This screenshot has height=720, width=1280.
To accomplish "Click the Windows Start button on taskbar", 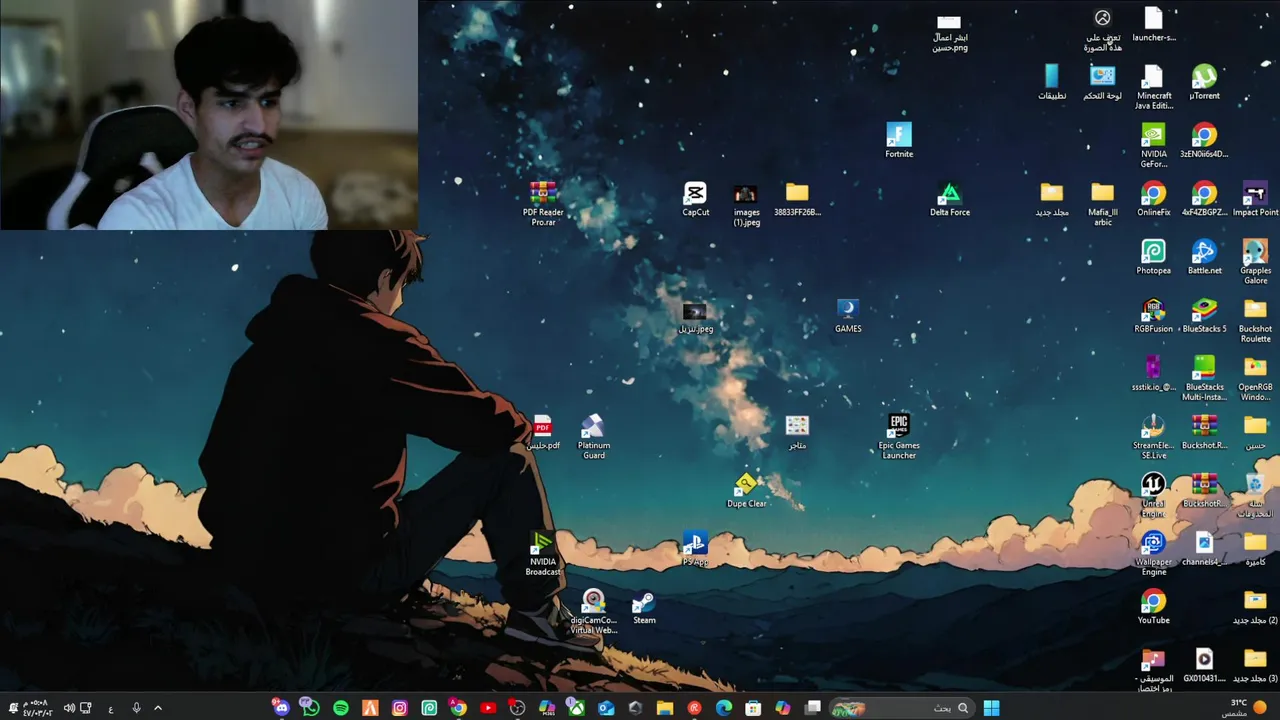I will pos(991,708).
